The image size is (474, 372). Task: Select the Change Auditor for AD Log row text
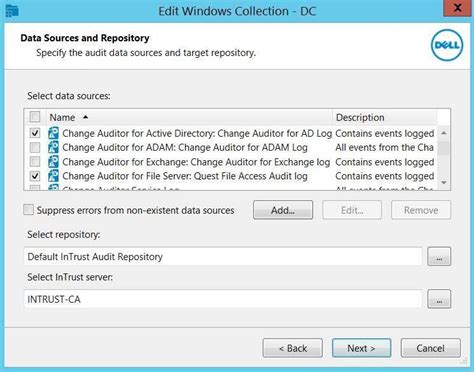point(197,133)
